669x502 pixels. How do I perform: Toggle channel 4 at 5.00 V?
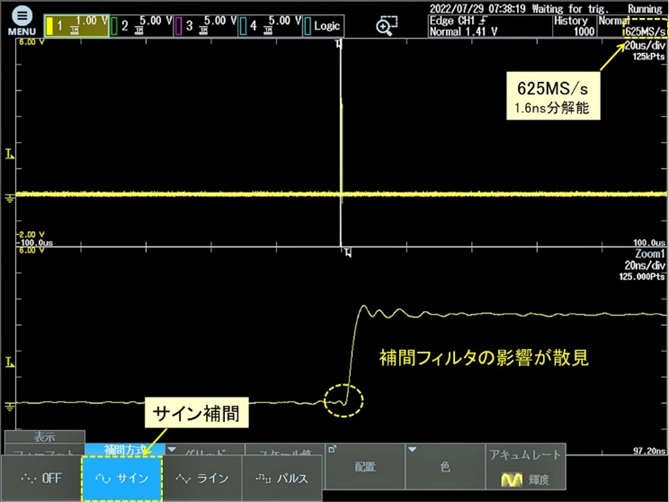click(270, 26)
